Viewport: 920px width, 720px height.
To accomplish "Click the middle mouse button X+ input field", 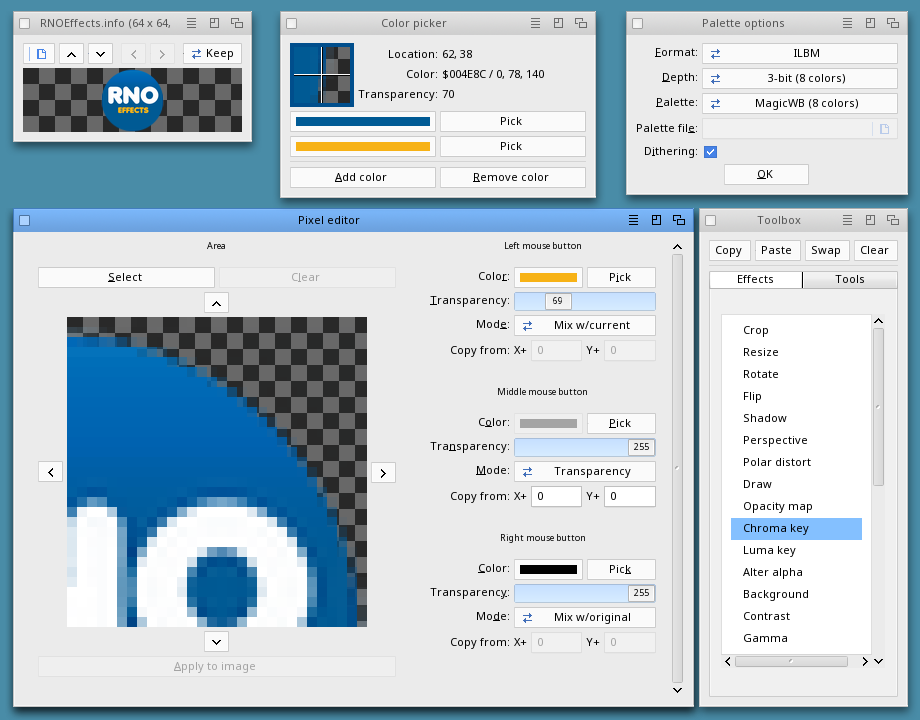I will point(556,496).
